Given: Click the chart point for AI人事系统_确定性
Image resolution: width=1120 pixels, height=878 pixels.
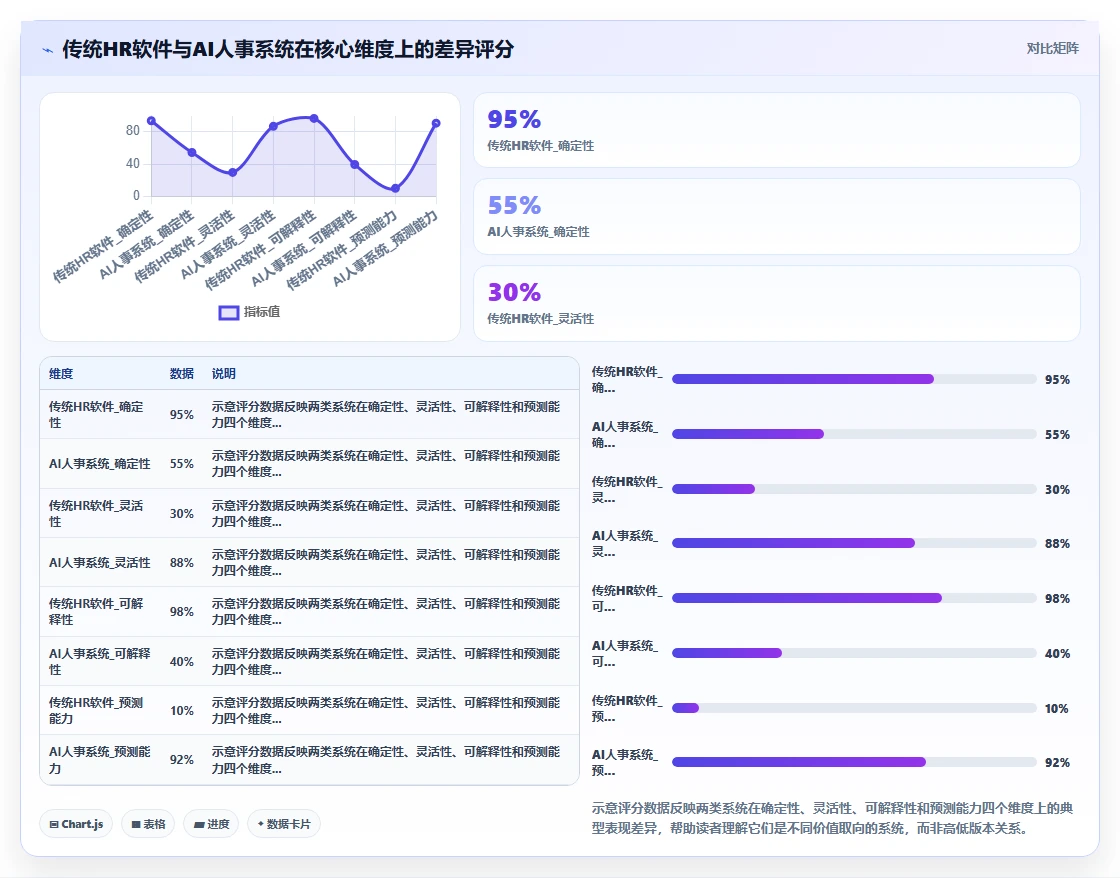Looking at the screenshot, I should [192, 152].
